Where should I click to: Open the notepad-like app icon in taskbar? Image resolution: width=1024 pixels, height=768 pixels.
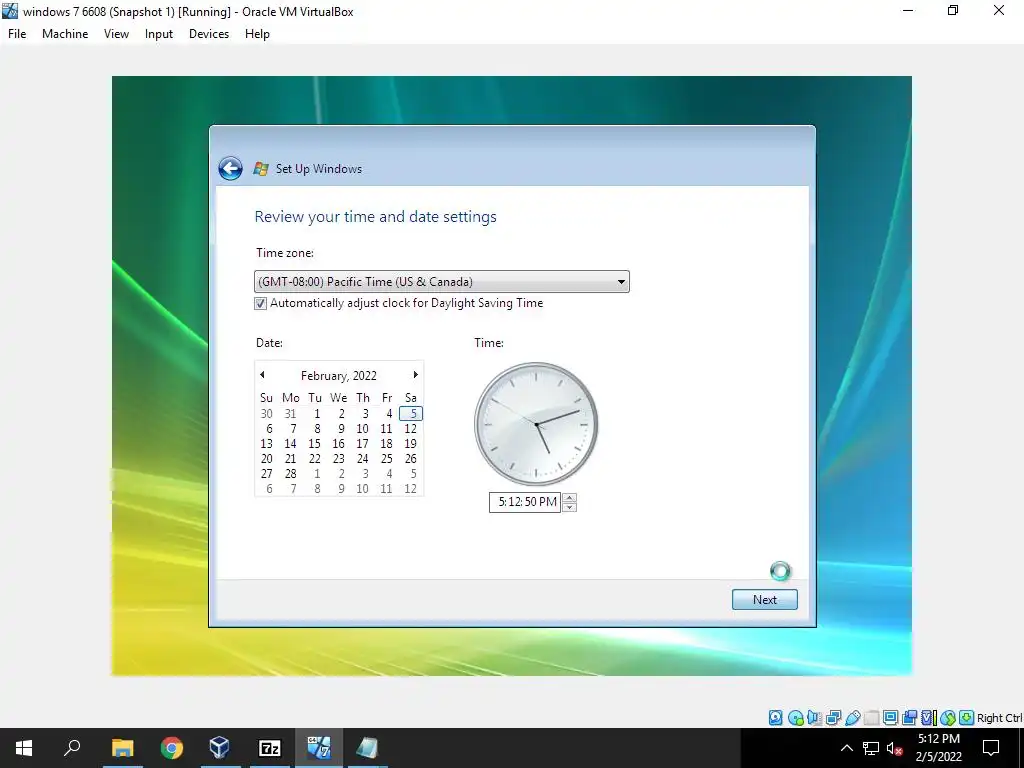tap(368, 748)
